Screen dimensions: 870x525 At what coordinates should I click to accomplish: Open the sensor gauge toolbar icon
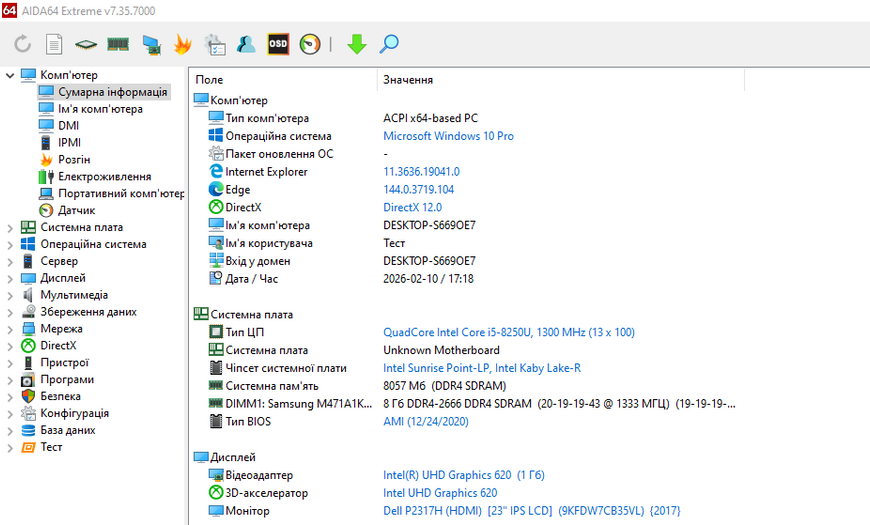[310, 44]
